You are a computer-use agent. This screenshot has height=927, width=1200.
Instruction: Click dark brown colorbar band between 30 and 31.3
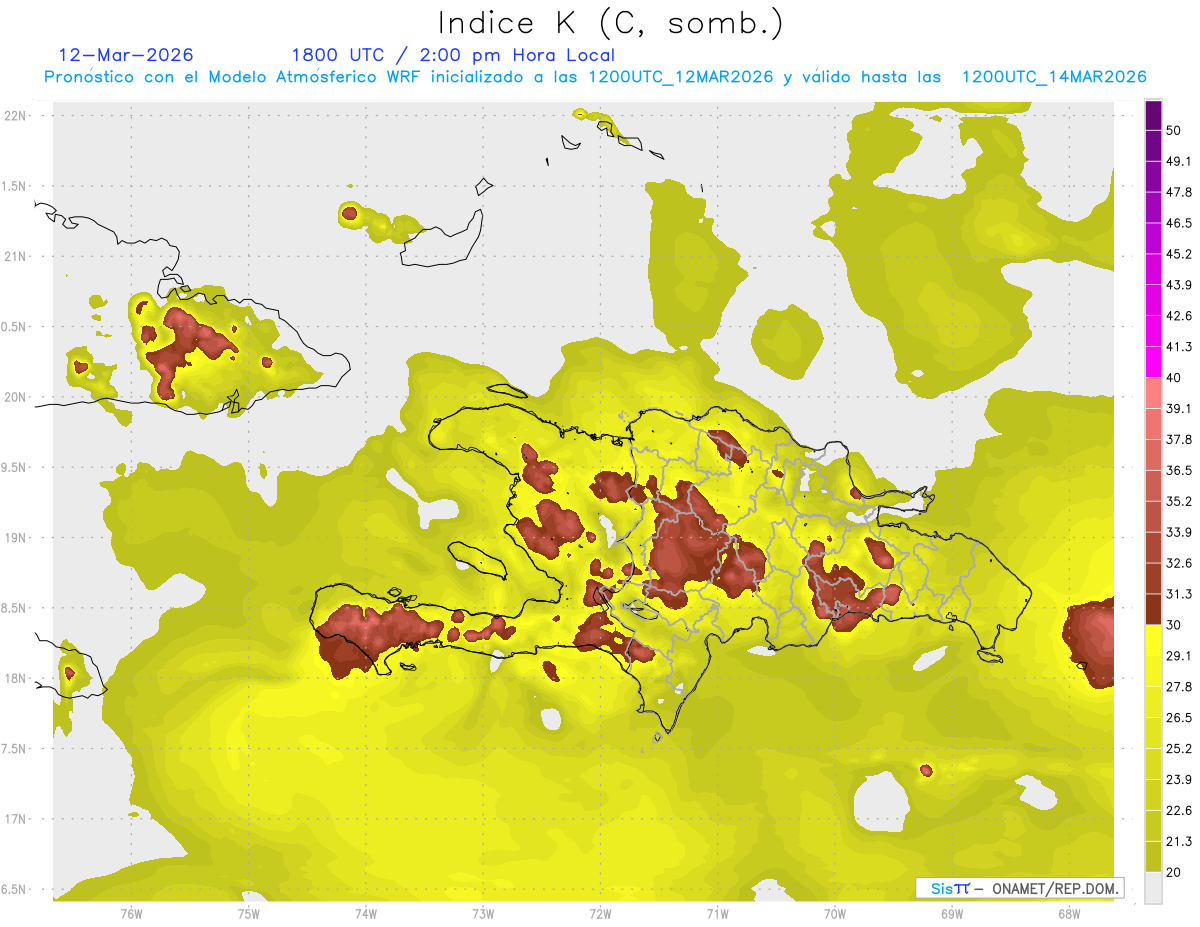pos(1153,610)
